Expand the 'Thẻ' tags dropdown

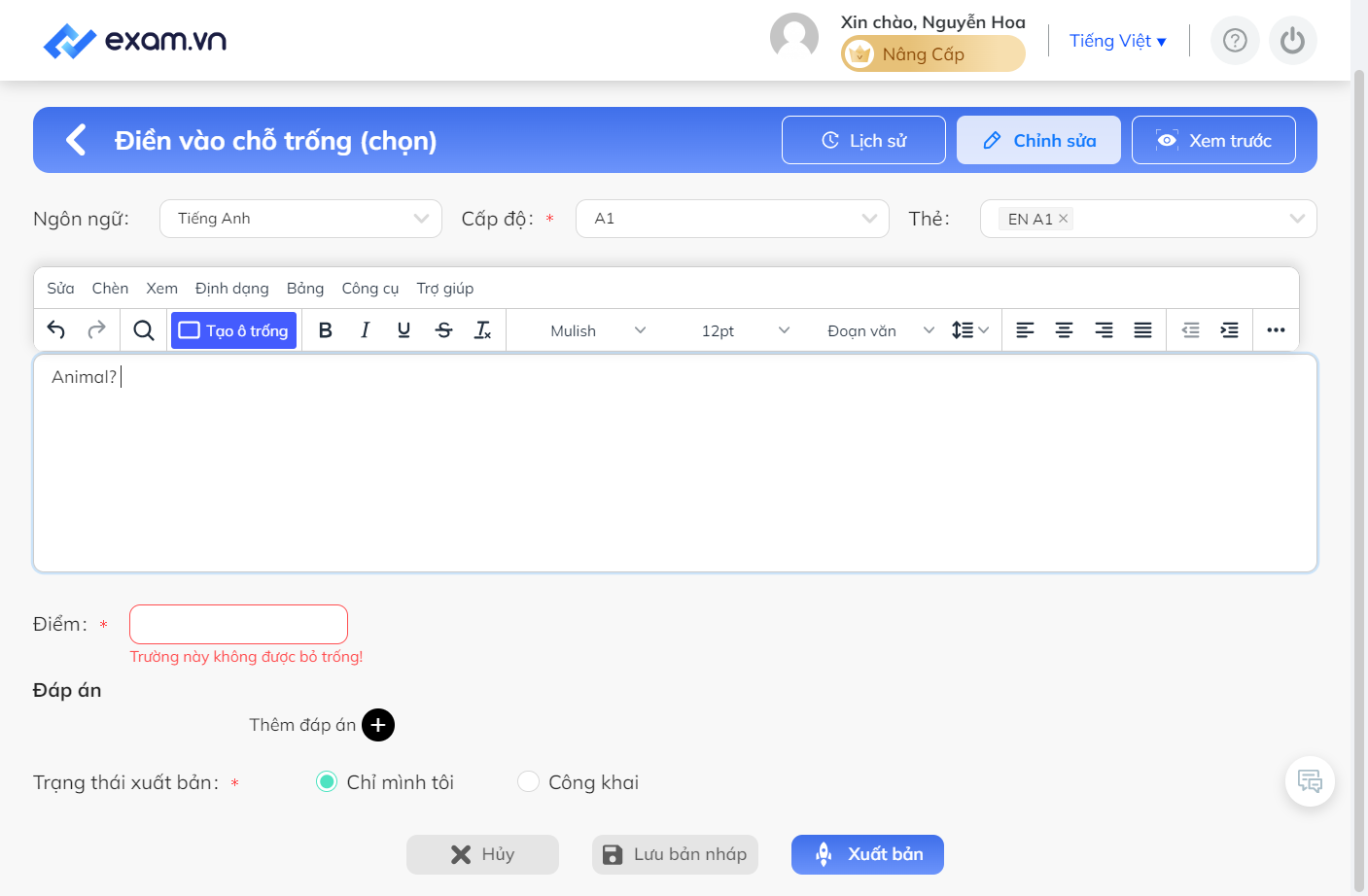pyautogui.click(x=1296, y=219)
